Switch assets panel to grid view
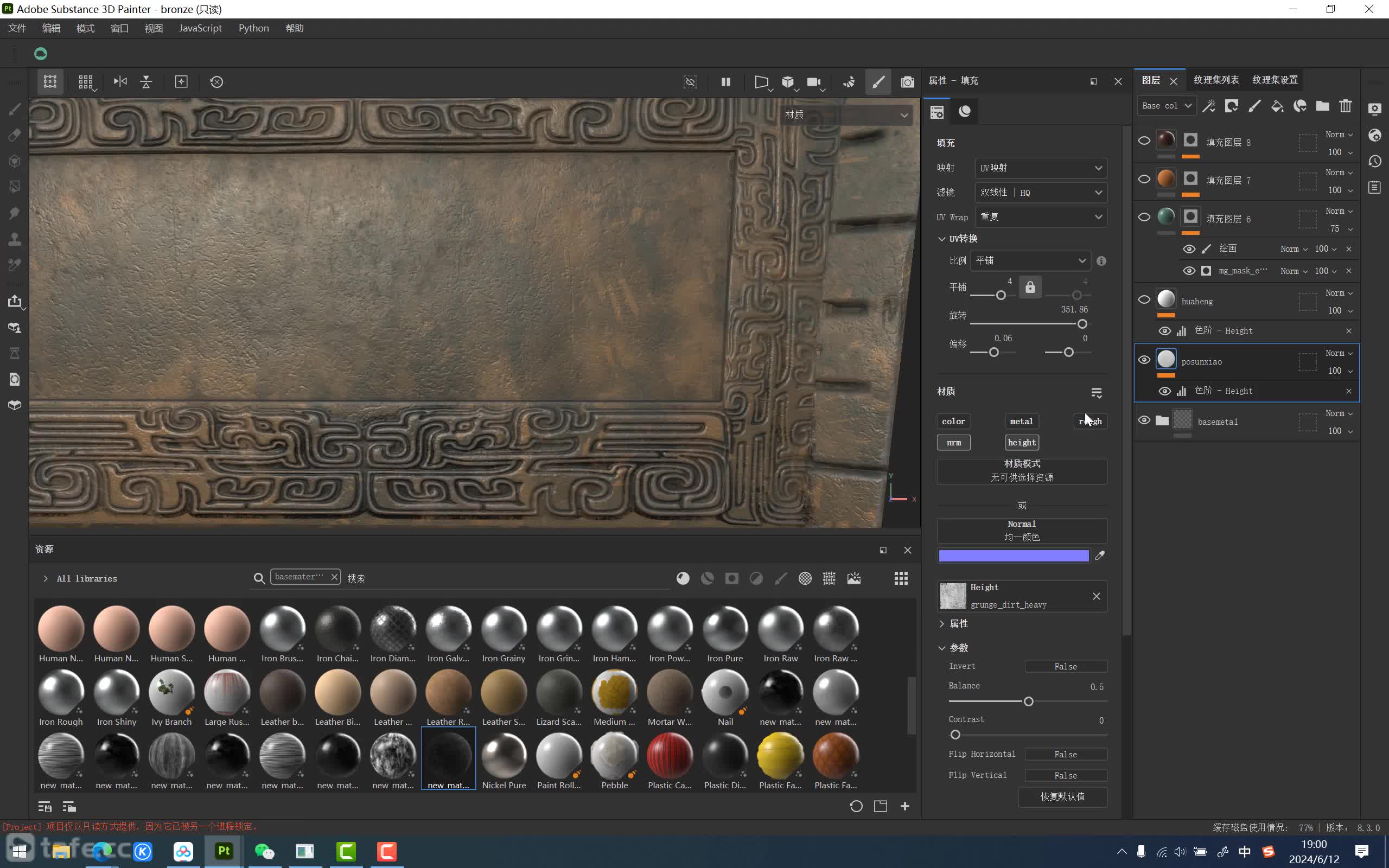 (901, 578)
